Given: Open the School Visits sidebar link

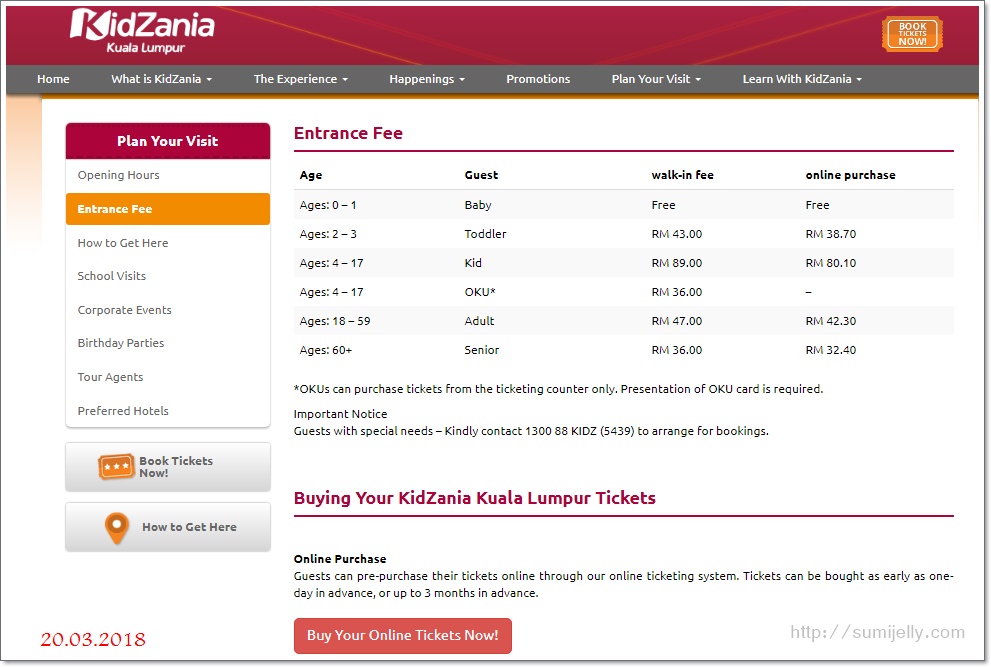Looking at the screenshot, I should (x=112, y=276).
